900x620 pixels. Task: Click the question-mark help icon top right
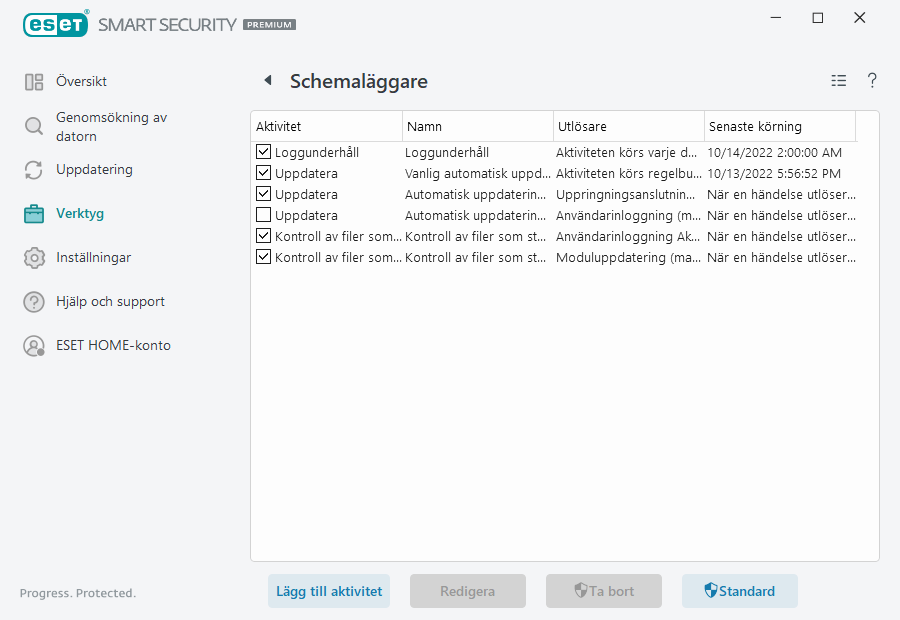tap(872, 81)
